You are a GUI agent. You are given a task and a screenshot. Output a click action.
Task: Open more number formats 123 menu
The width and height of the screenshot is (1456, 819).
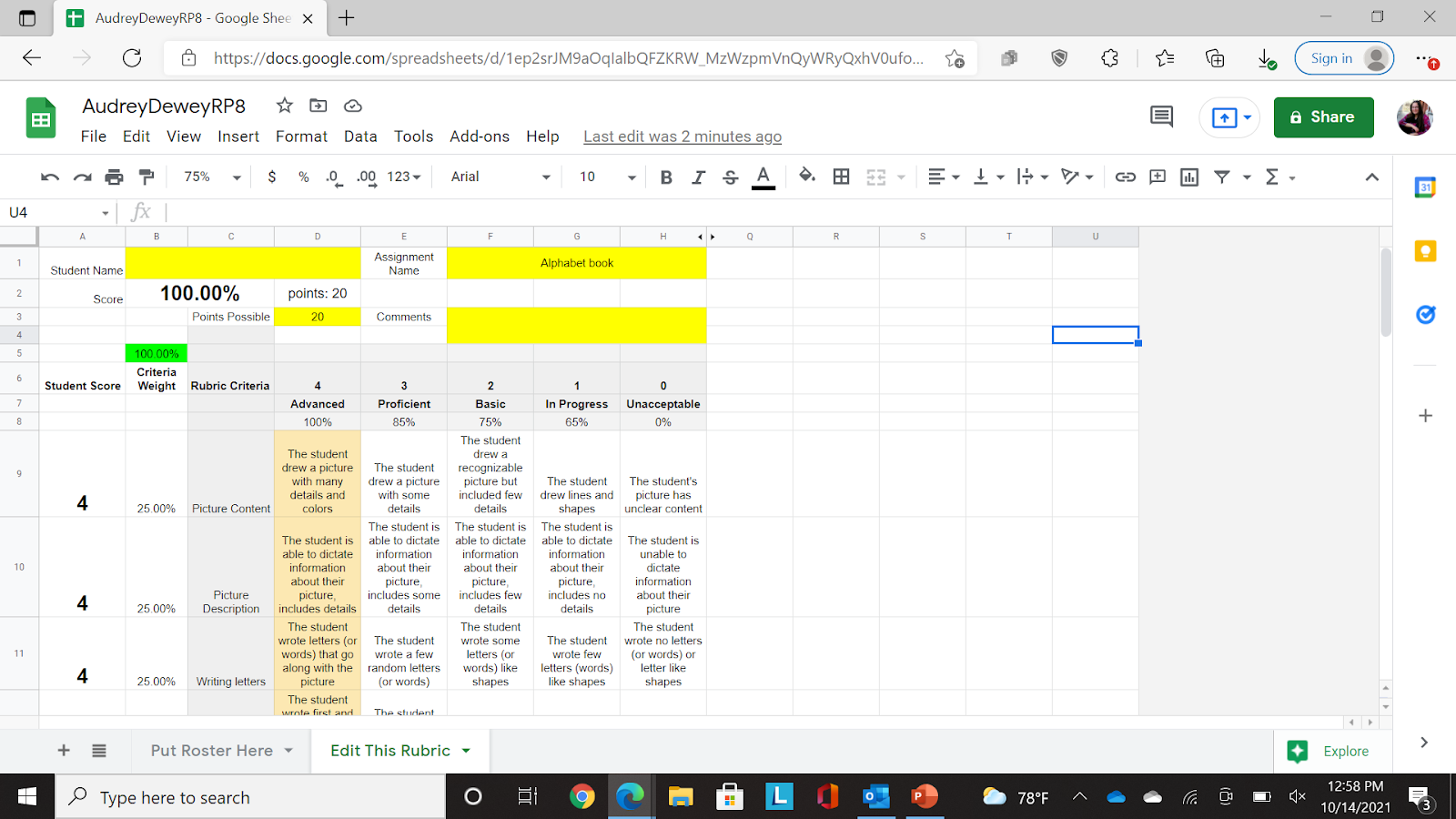point(404,177)
